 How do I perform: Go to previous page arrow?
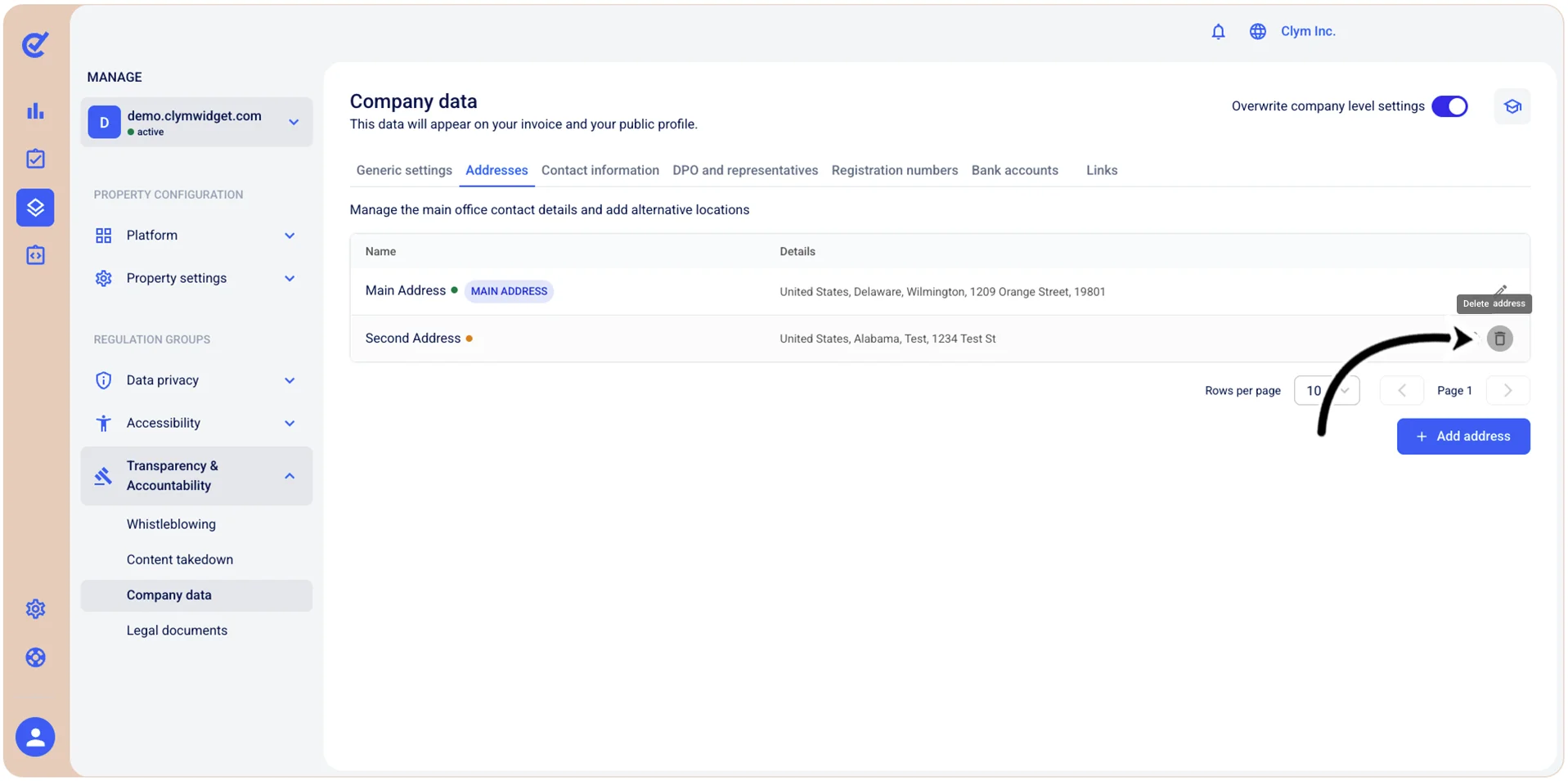(1401, 391)
